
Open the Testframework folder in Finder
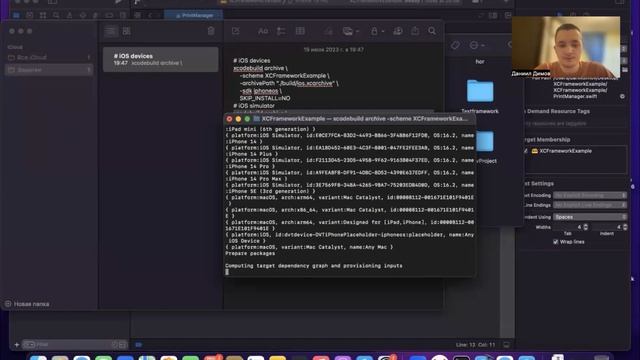click(x=480, y=96)
